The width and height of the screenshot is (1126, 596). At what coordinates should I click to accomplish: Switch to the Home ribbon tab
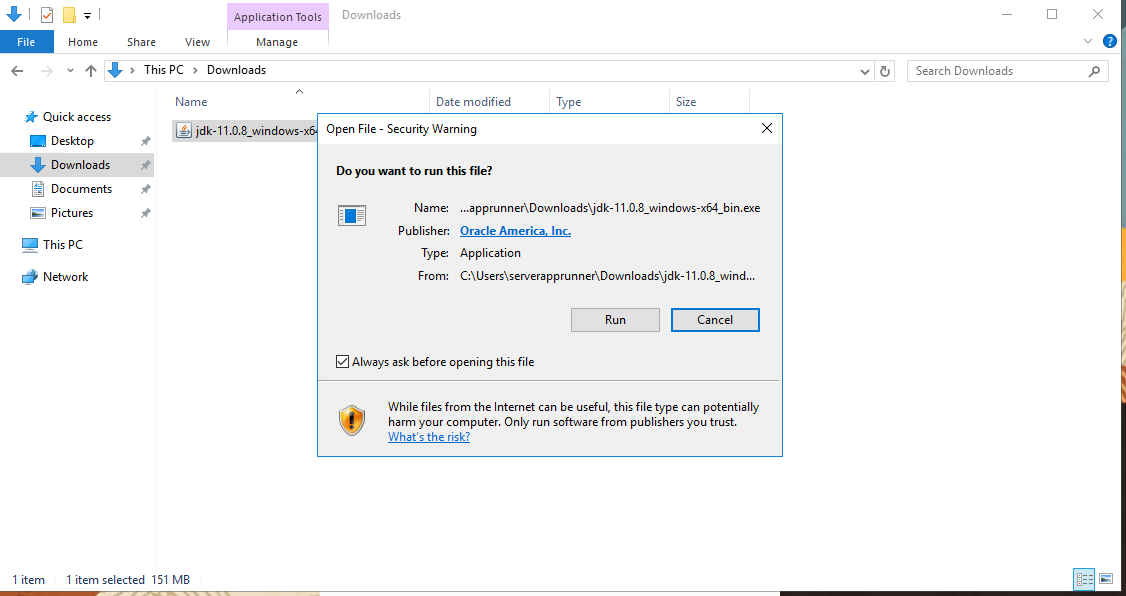click(x=83, y=42)
